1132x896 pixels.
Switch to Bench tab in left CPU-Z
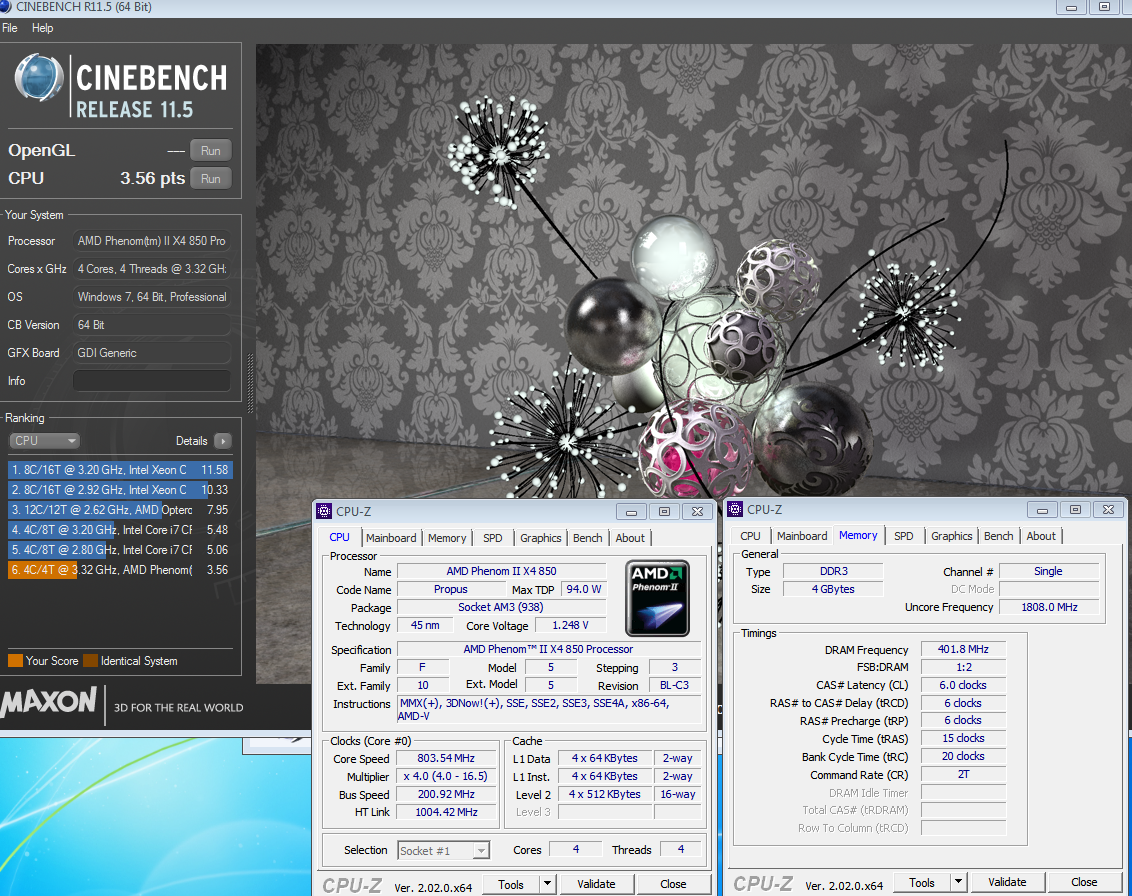tap(588, 538)
